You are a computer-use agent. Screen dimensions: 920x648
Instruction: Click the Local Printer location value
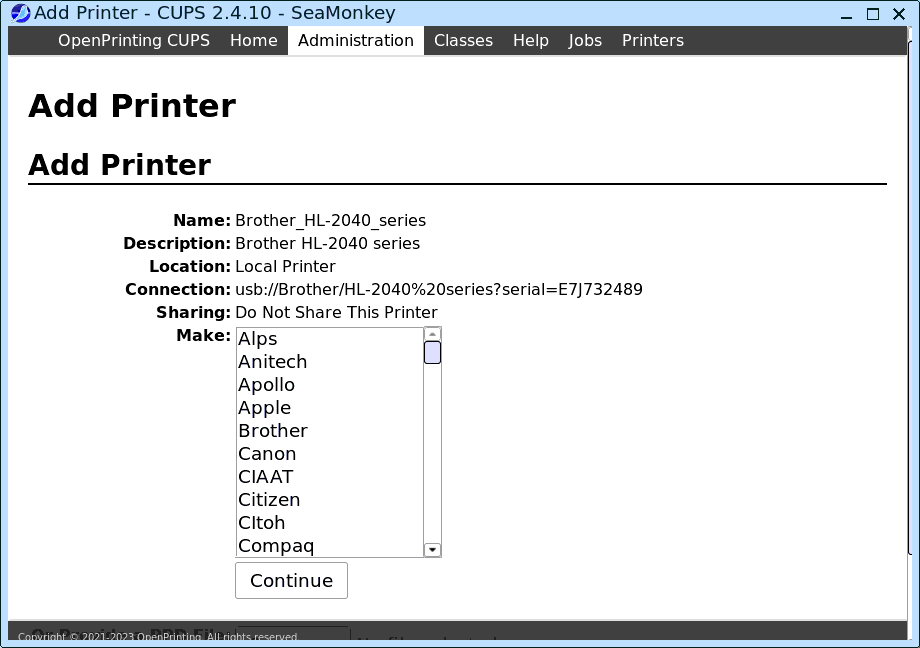(285, 266)
